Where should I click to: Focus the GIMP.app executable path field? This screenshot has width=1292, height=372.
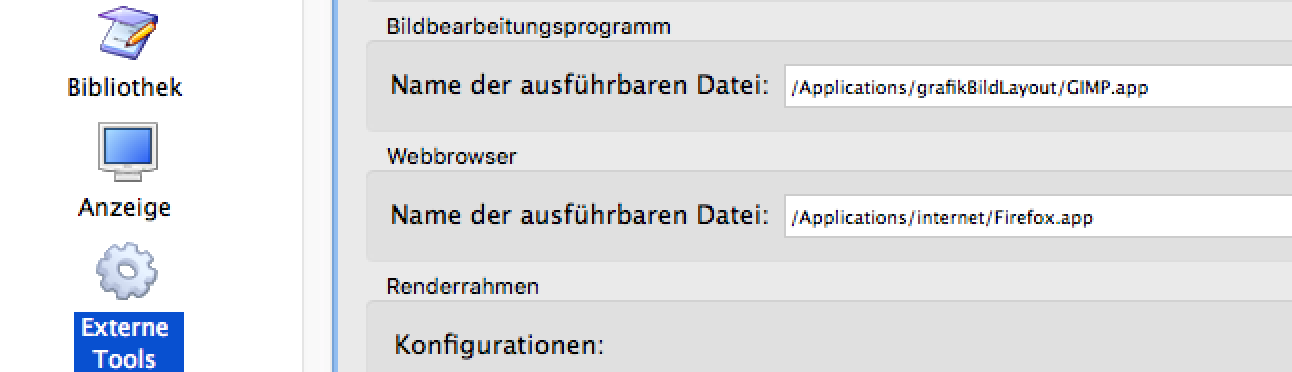click(1038, 87)
